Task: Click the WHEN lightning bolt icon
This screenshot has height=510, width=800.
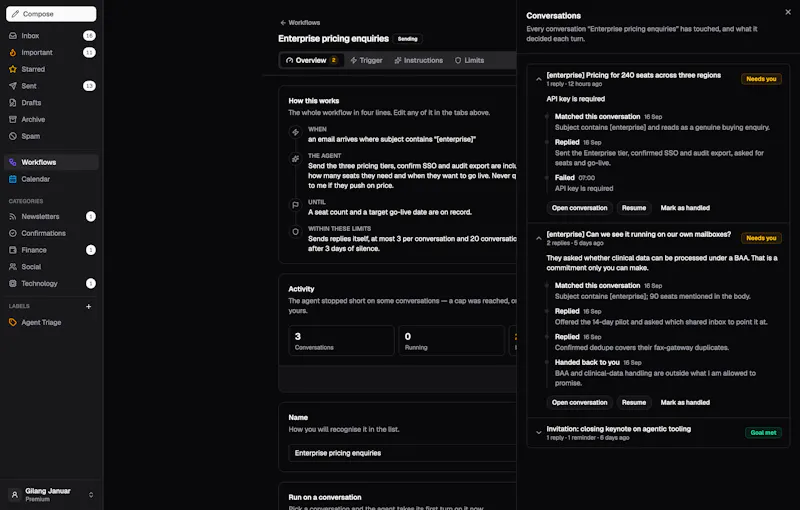Action: [295, 132]
